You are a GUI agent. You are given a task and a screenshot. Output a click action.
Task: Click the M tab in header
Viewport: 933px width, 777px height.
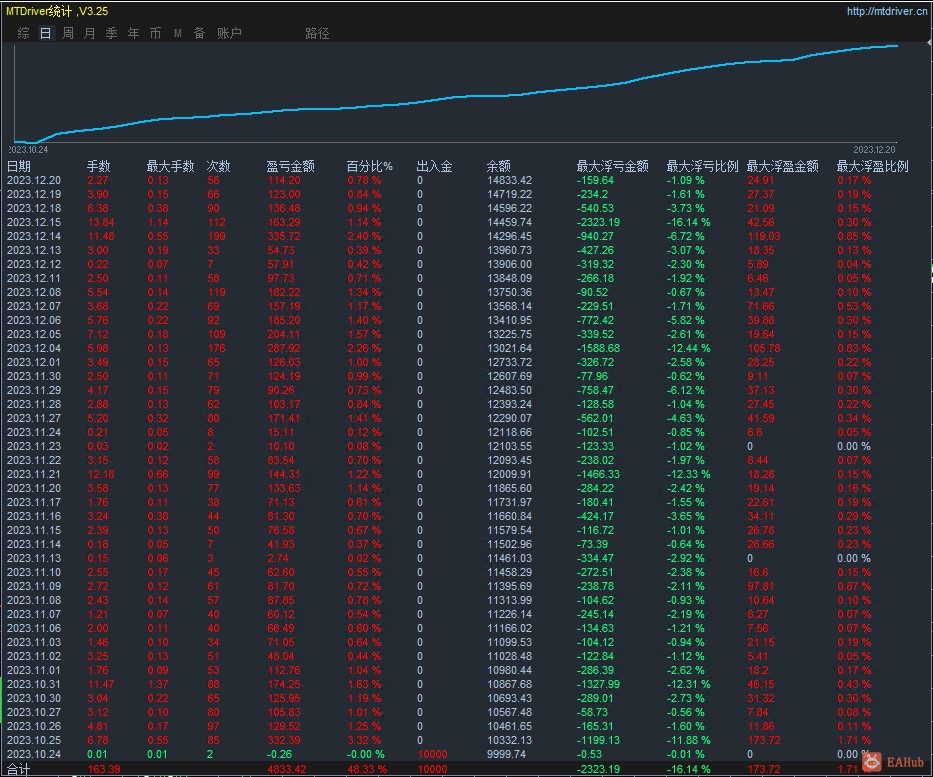click(177, 33)
